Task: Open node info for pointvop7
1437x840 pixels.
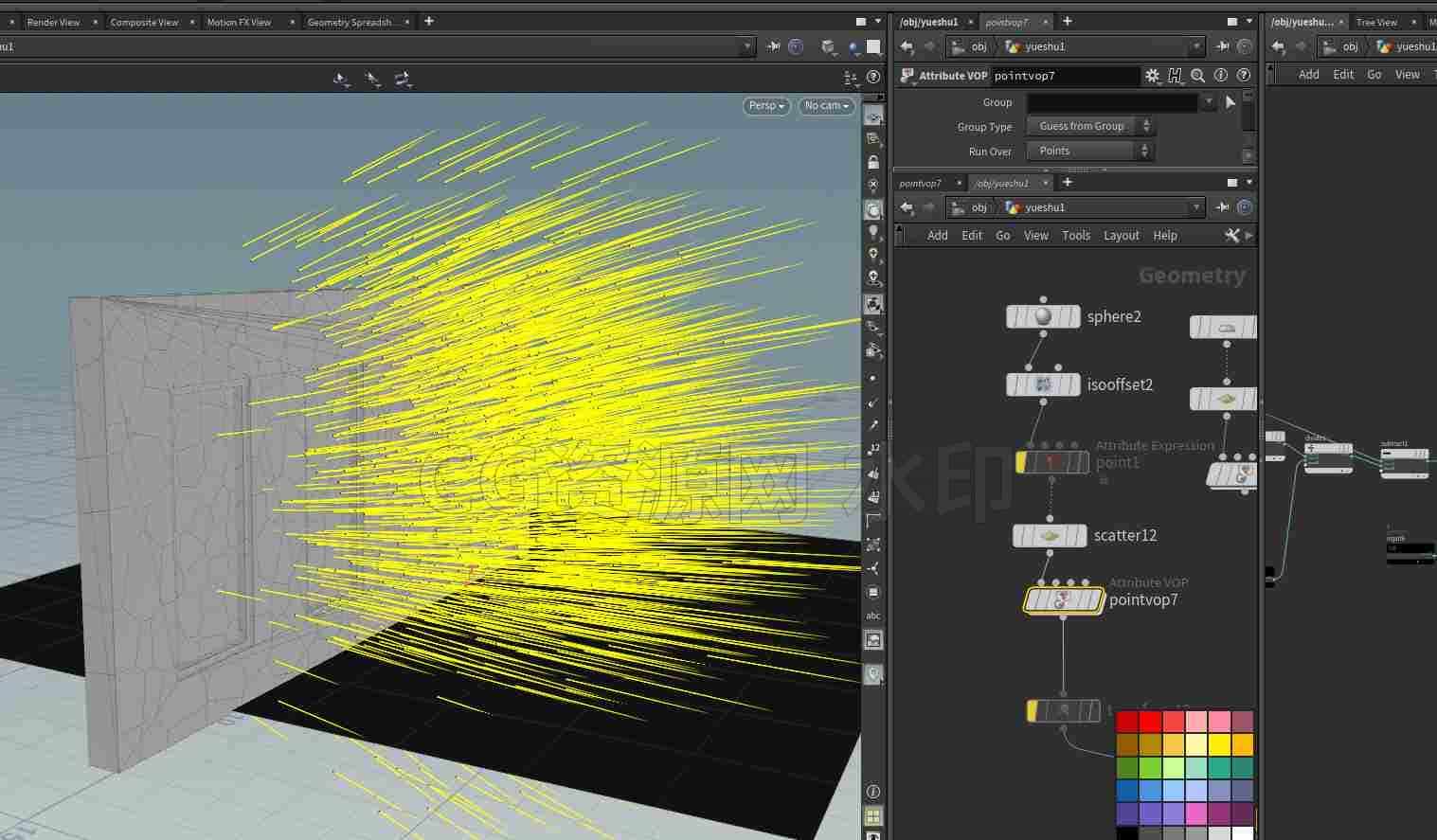Action: [x=1221, y=76]
